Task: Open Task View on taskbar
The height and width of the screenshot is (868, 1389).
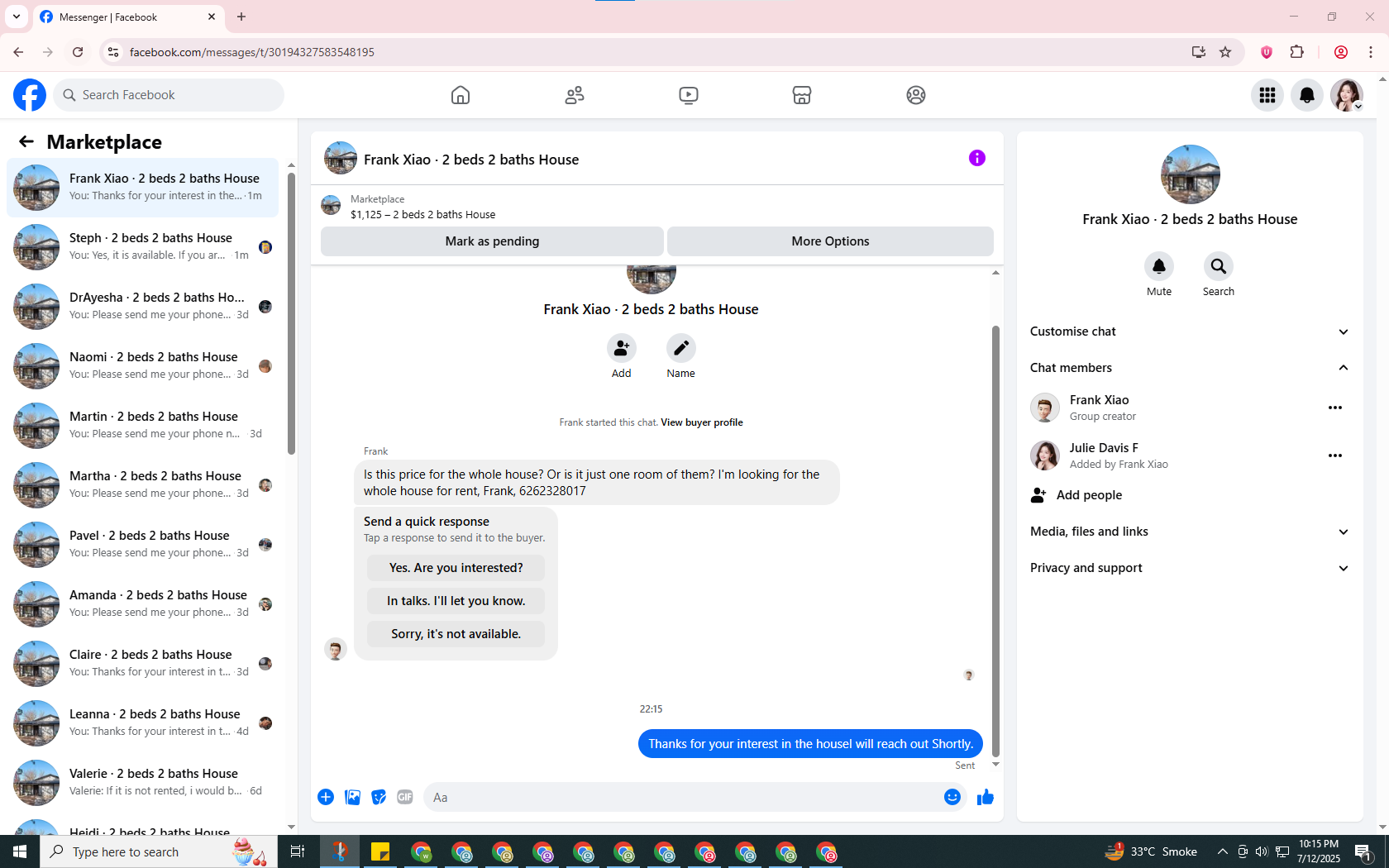Action: [298, 851]
